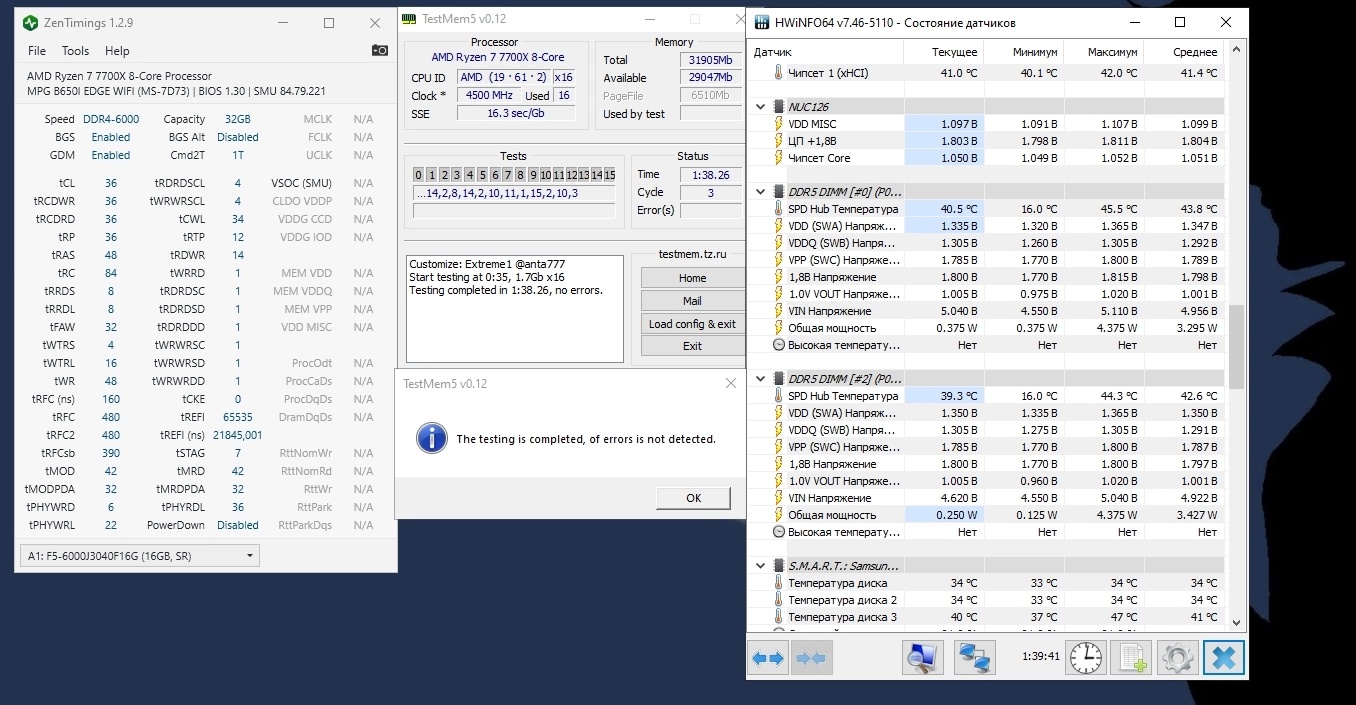This screenshot has width=1356, height=705.
Task: Click the Среднее column header
Action: (x=1183, y=52)
